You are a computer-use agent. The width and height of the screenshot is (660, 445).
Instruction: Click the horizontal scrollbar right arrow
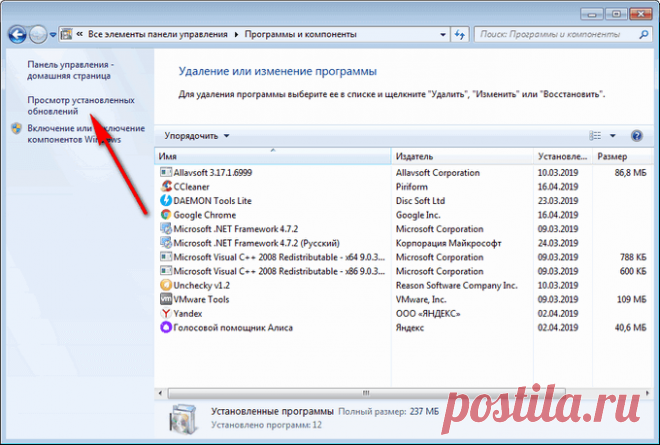tap(647, 393)
